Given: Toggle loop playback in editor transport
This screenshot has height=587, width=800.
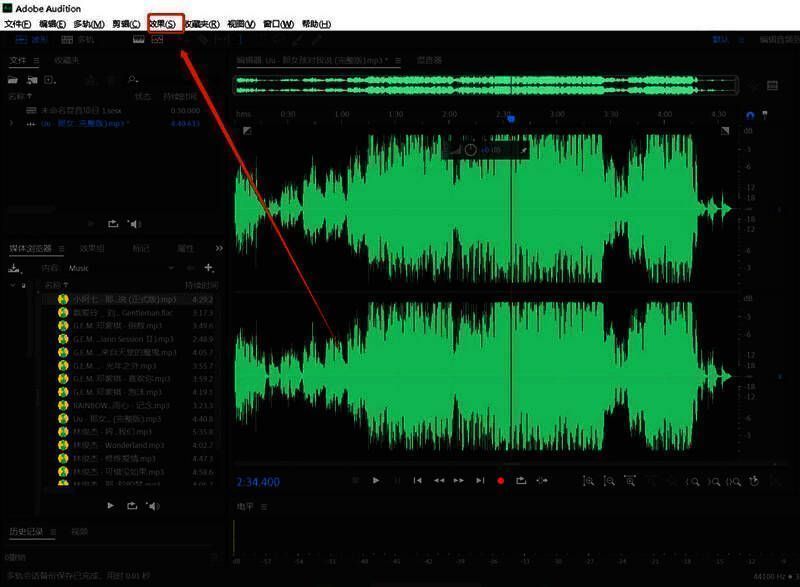Looking at the screenshot, I should click(x=521, y=481).
